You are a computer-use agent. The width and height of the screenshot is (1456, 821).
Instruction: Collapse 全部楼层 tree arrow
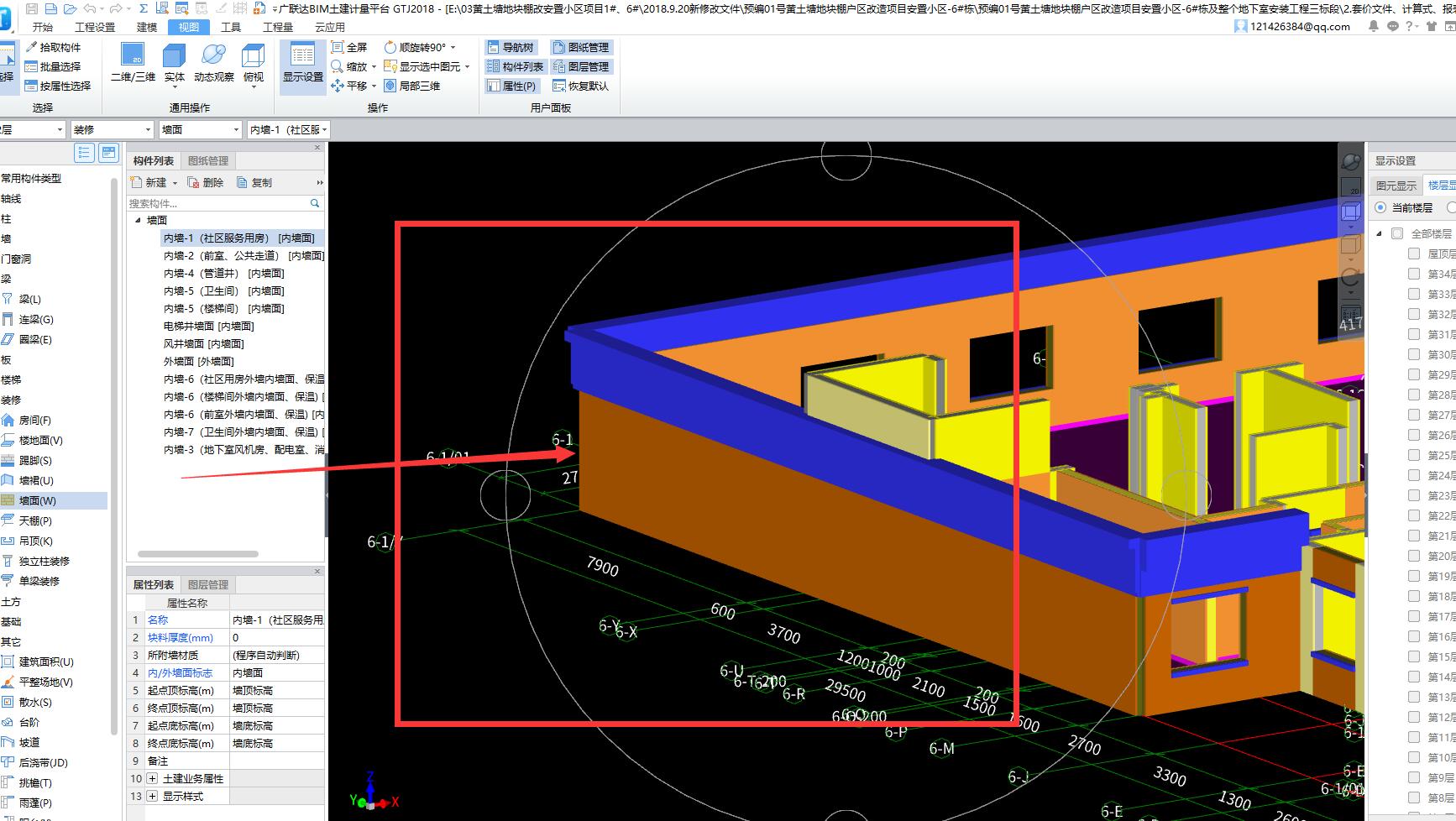pos(1379,233)
